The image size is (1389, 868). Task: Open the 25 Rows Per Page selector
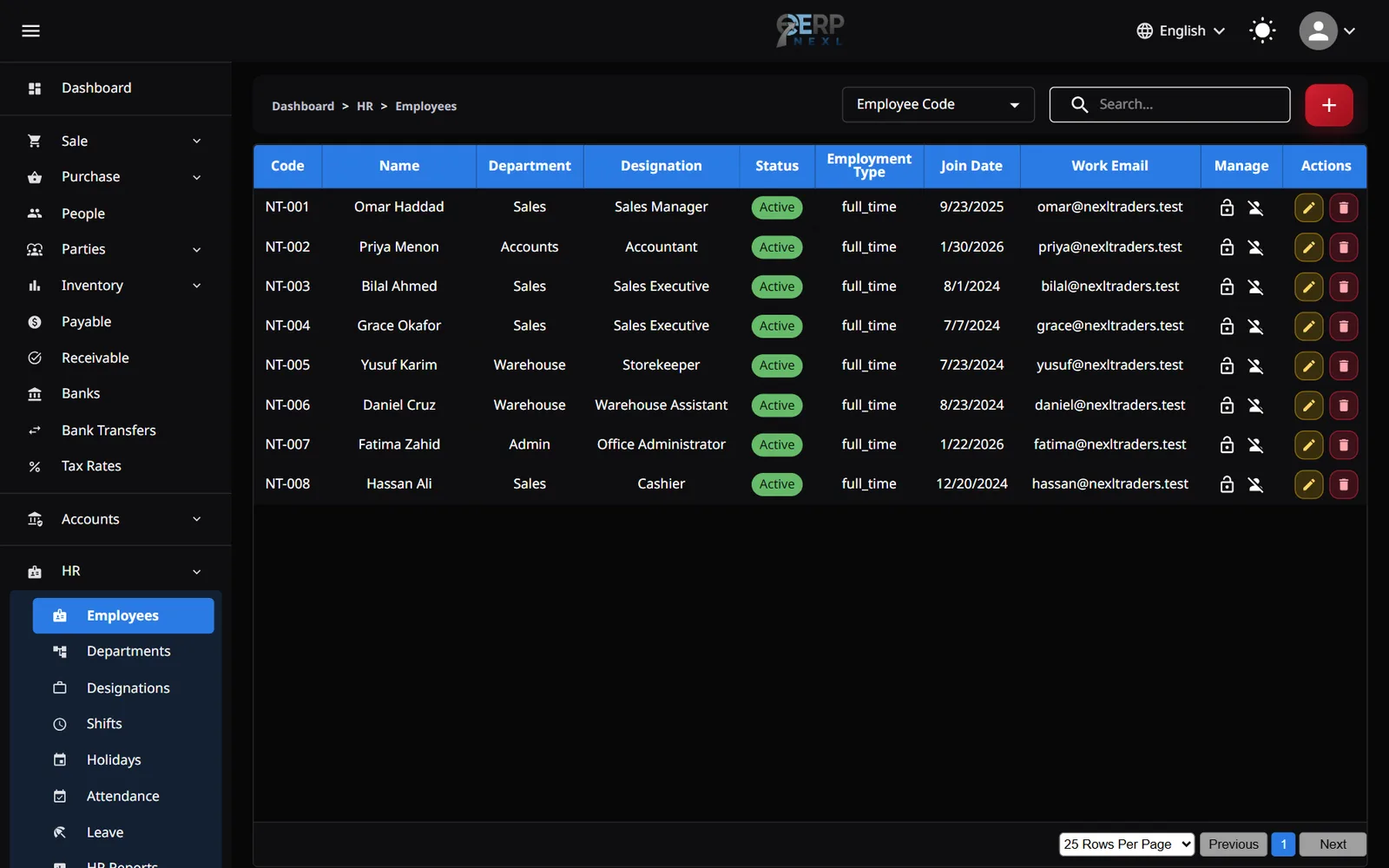(x=1126, y=844)
